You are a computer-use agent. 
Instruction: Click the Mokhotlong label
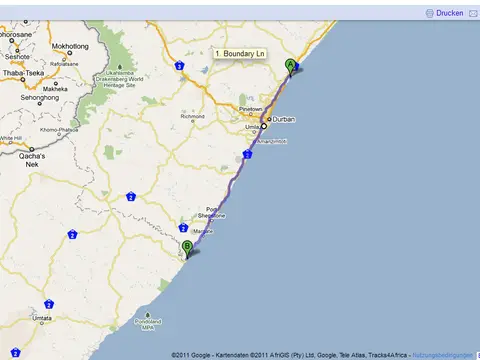click(x=70, y=46)
